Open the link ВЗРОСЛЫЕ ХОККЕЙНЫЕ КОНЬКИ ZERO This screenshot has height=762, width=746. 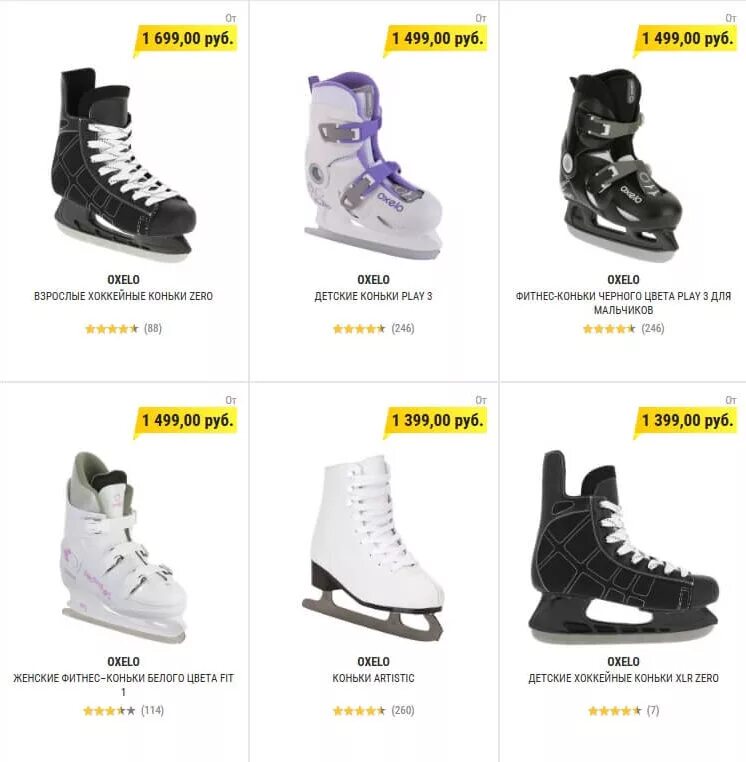click(x=123, y=296)
